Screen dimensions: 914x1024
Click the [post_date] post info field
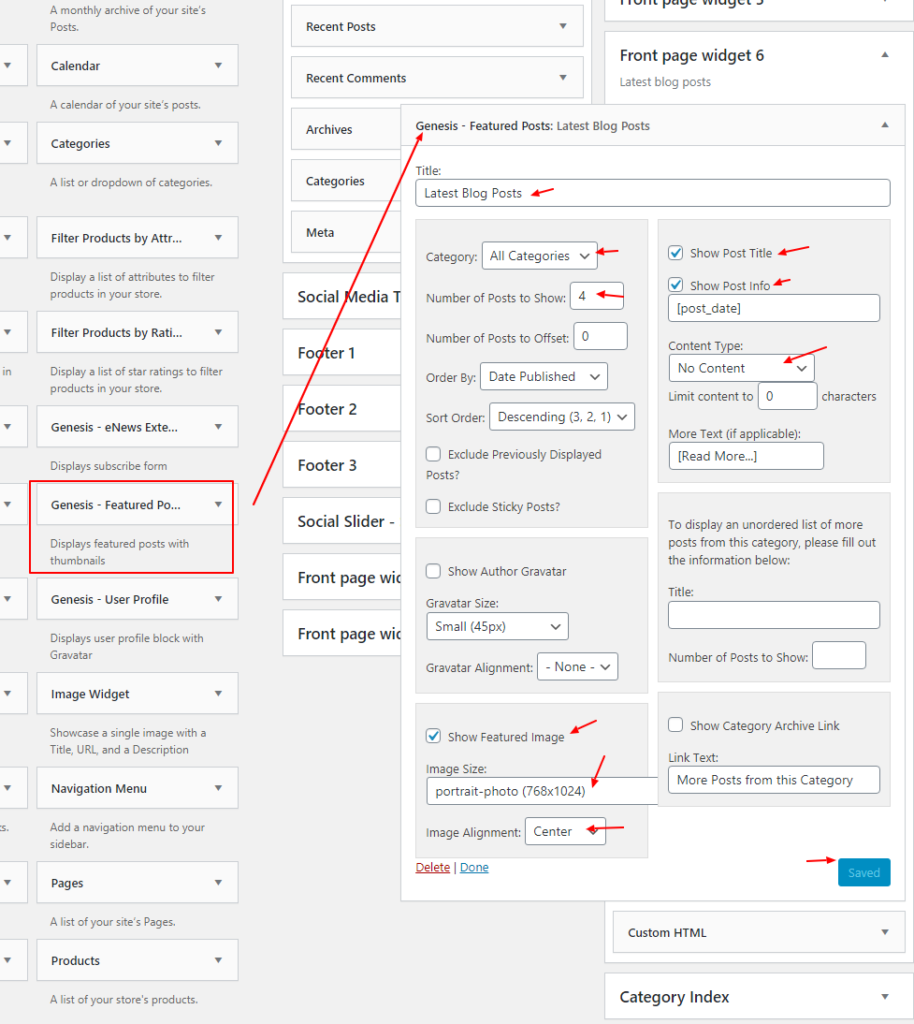pos(774,308)
